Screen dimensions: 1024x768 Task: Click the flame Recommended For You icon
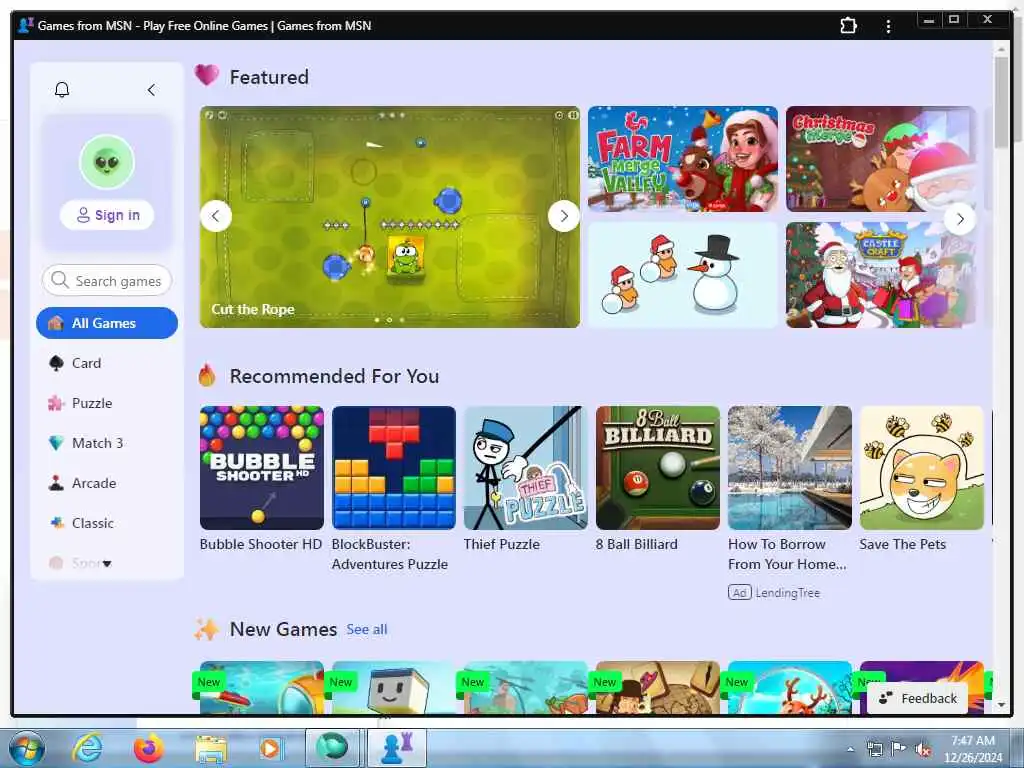[x=207, y=376]
